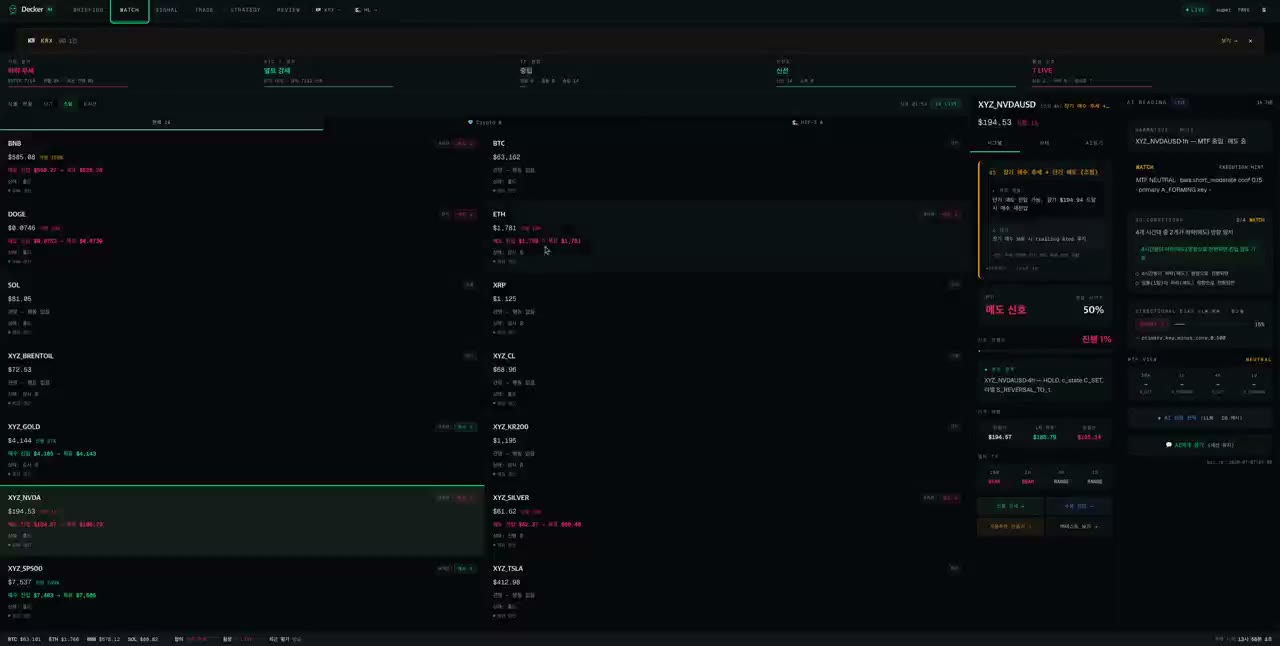Click the SHORT bias badge
This screenshot has height=646, width=1280.
pyautogui.click(x=1152, y=324)
